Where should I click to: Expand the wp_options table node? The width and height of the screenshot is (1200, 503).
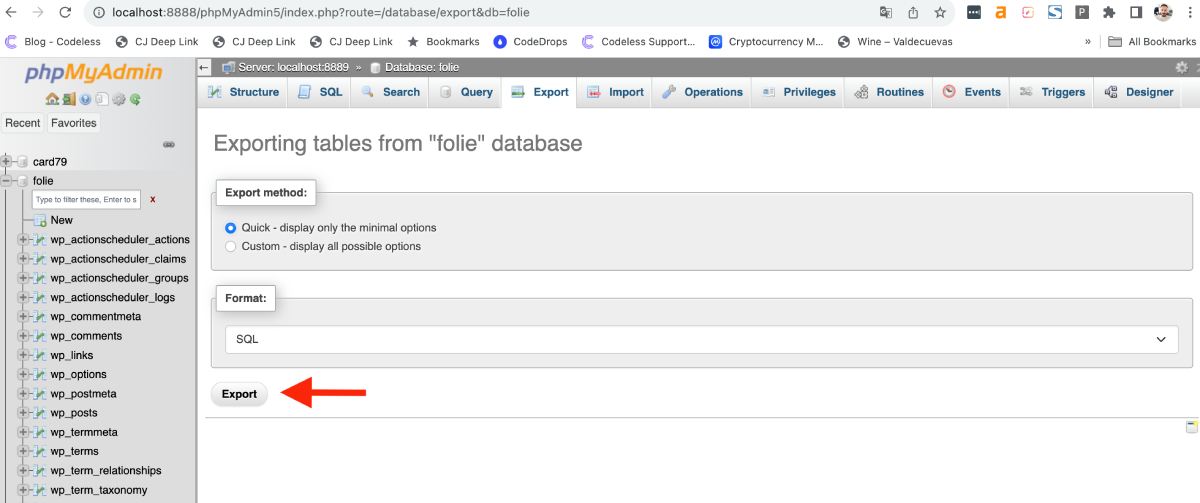tap(24, 374)
